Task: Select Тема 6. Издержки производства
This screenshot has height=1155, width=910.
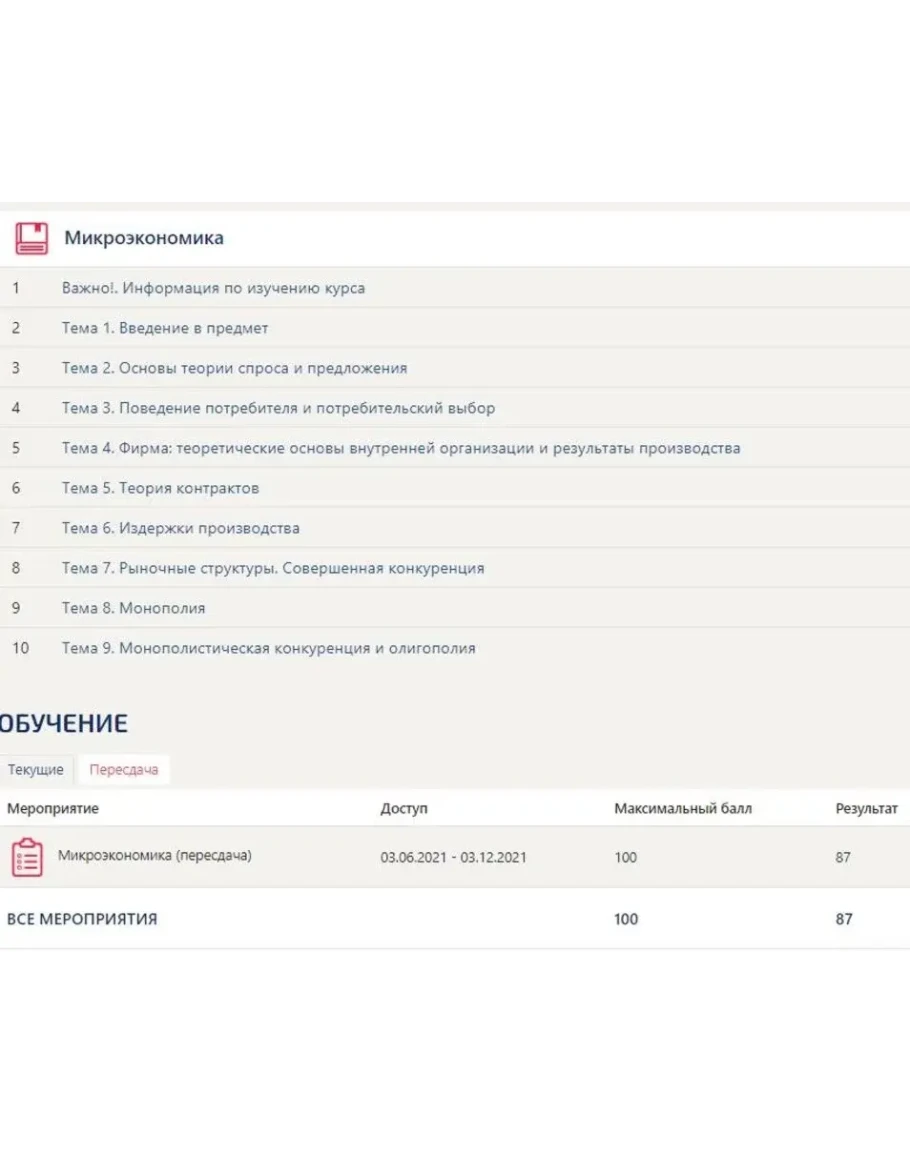Action: point(180,528)
